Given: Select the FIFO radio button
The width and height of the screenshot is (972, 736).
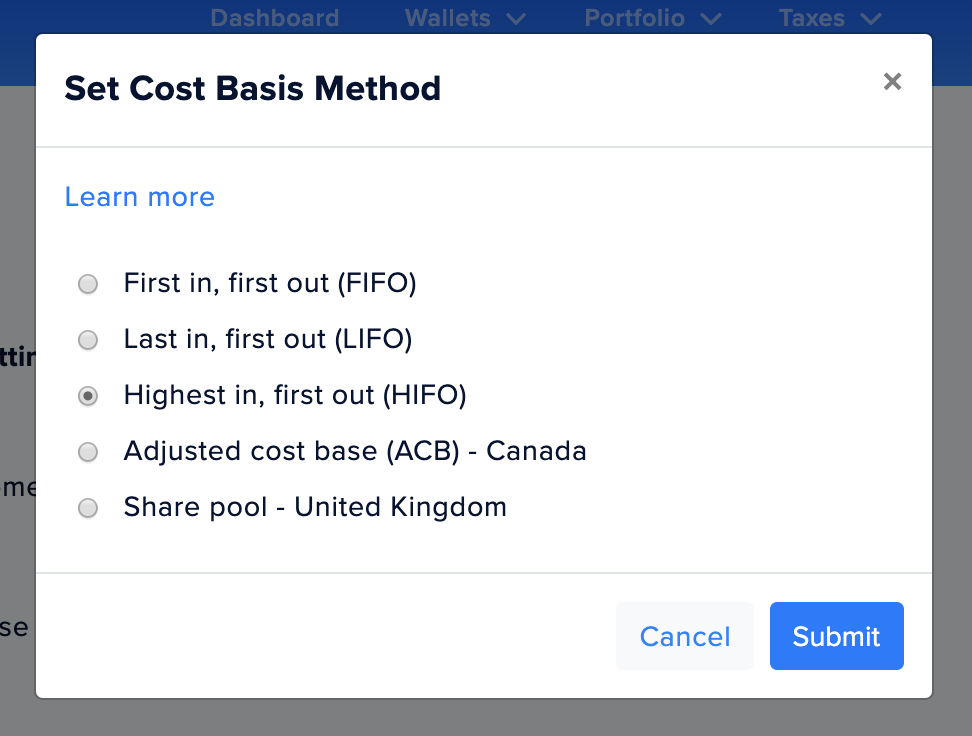Looking at the screenshot, I should point(88,284).
